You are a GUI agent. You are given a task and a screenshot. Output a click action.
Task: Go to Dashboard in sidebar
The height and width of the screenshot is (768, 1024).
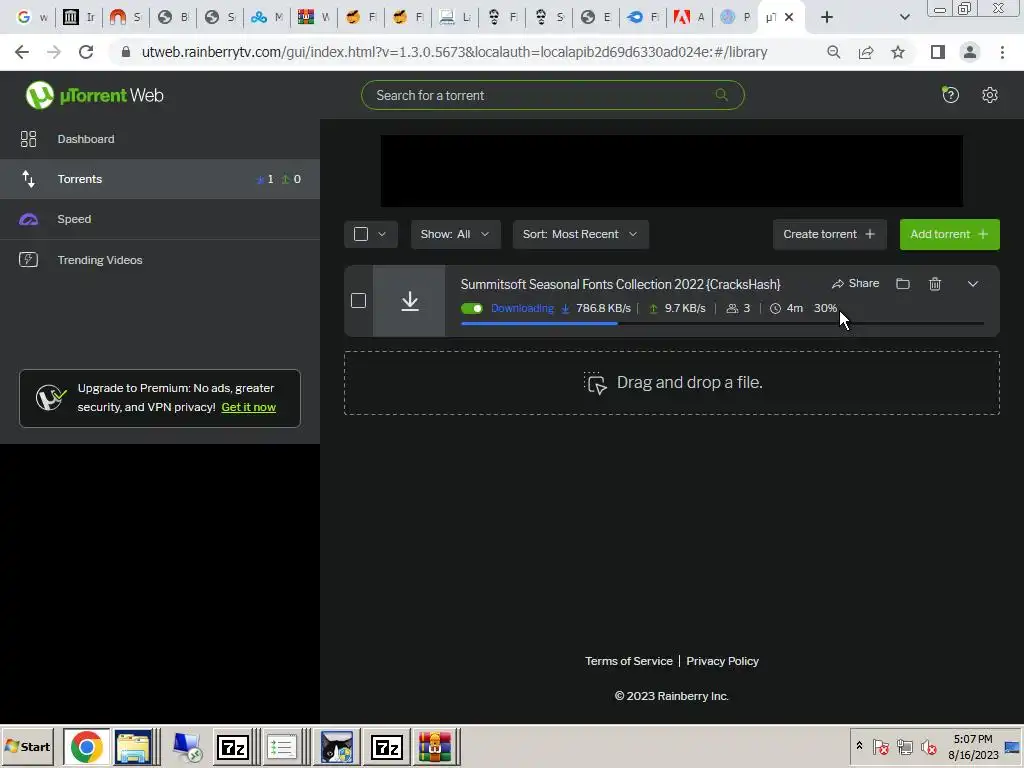click(x=160, y=138)
